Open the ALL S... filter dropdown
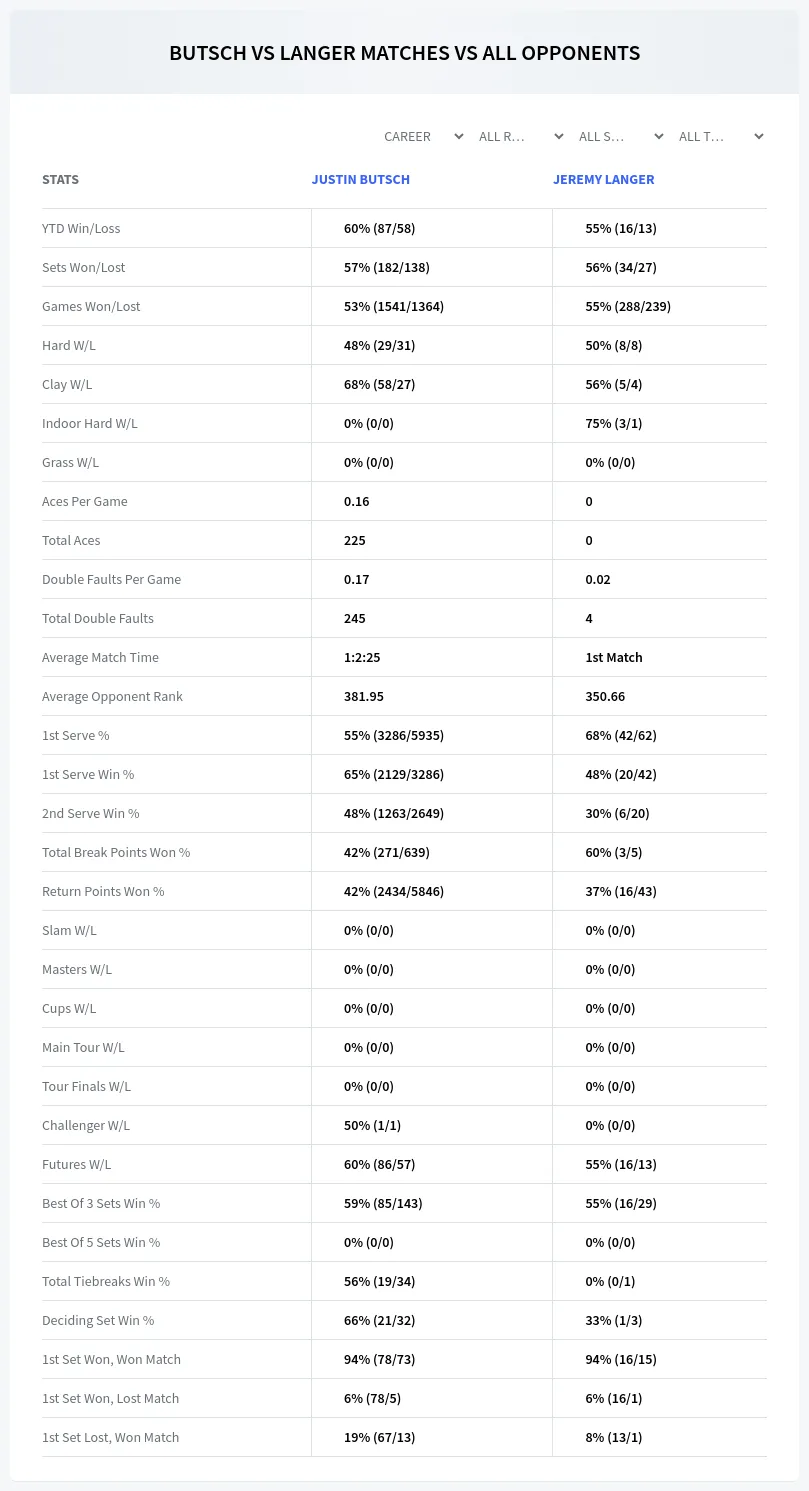The width and height of the screenshot is (809, 1491). (x=621, y=136)
